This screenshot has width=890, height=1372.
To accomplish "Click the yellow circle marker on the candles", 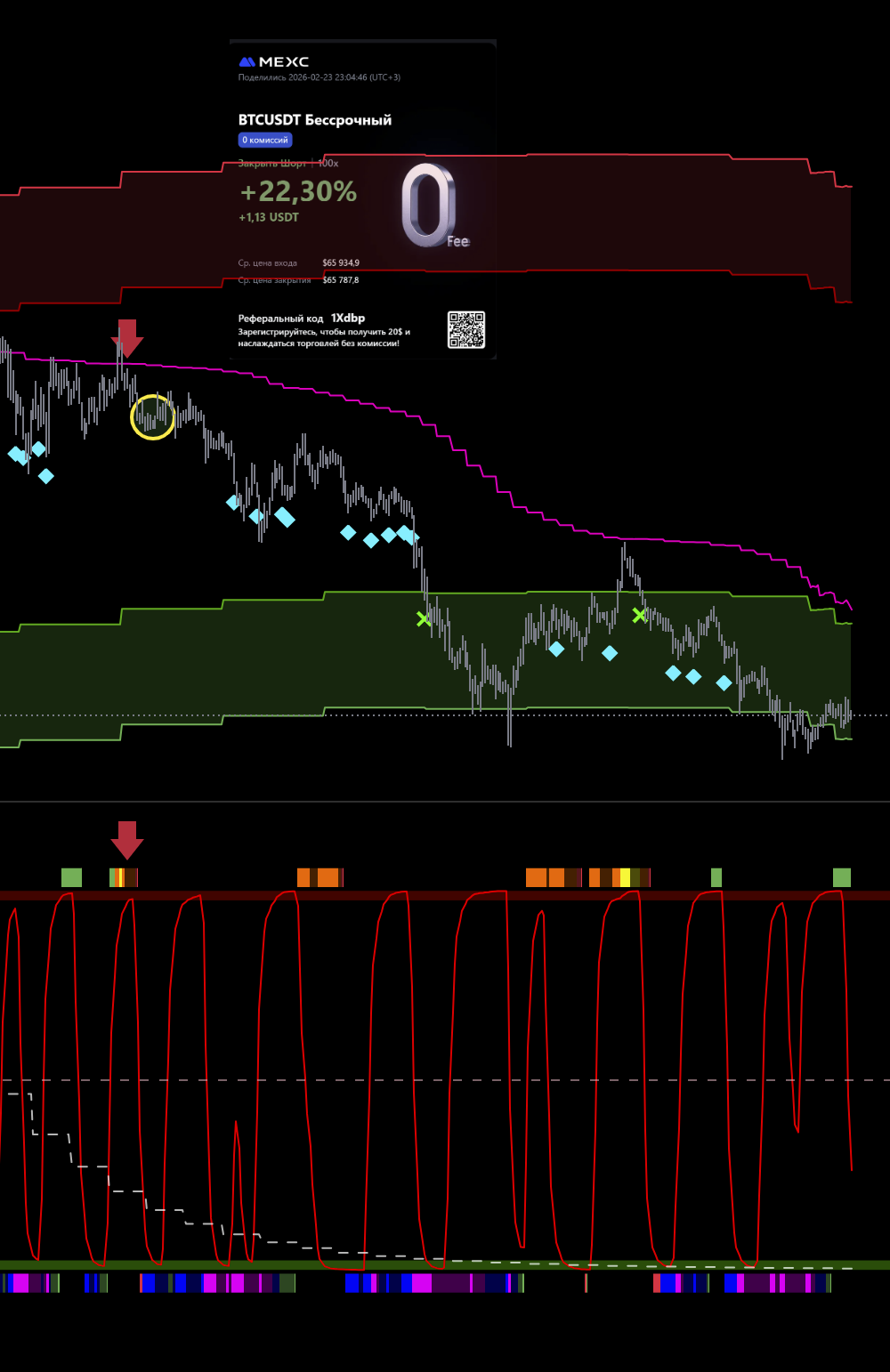I will 153,417.
